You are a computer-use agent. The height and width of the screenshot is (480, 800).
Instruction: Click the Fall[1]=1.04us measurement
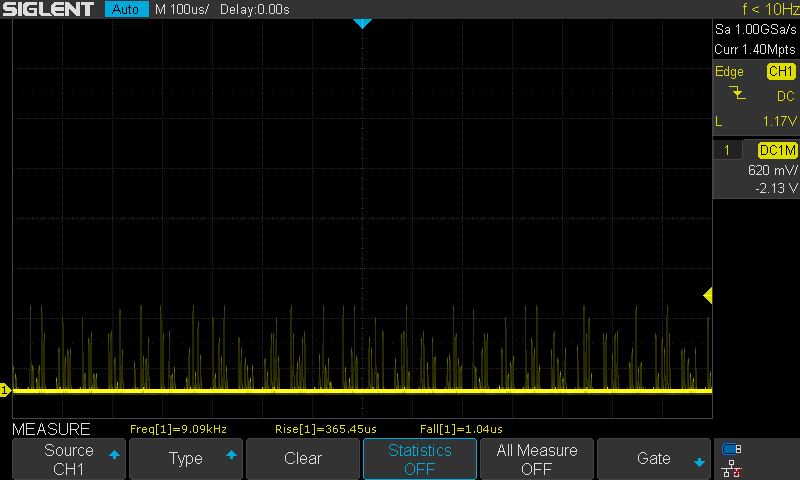coord(461,429)
